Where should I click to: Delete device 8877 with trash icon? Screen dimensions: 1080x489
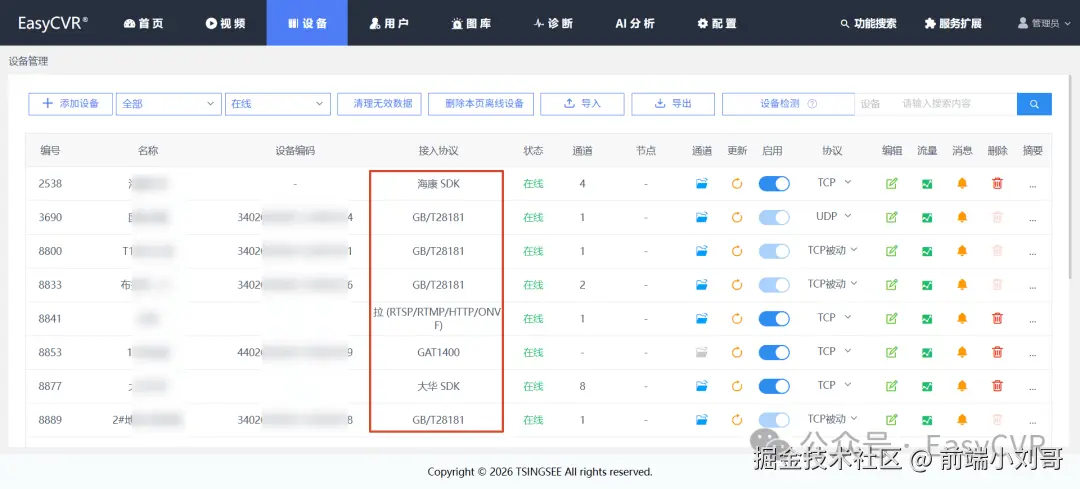tap(997, 386)
